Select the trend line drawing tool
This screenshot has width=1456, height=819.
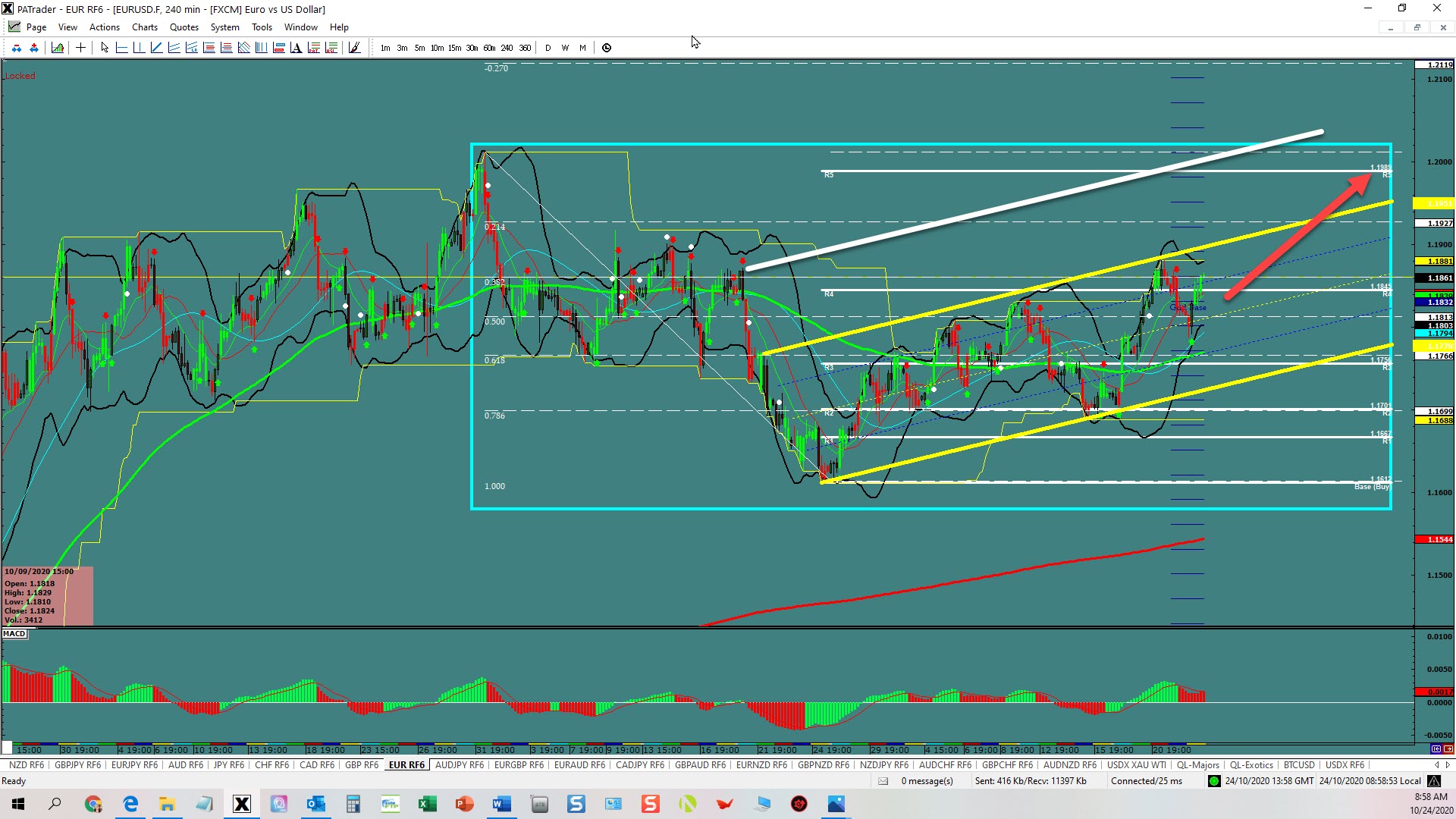click(157, 48)
